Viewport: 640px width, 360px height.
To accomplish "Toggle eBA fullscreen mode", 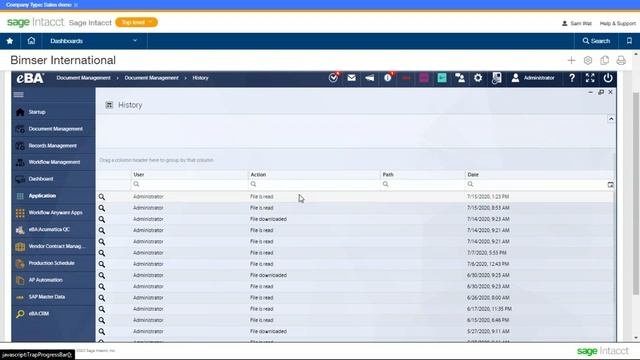I will [x=590, y=78].
